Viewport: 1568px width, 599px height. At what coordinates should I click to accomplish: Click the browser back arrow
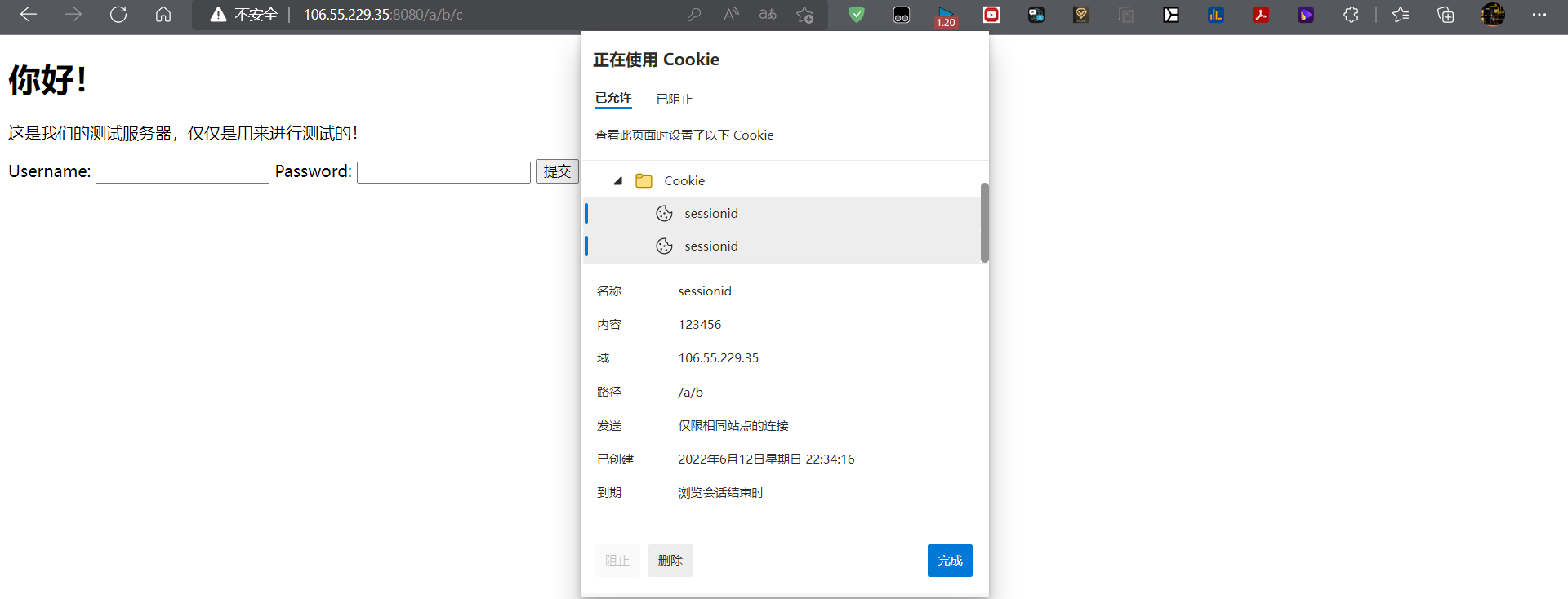(x=29, y=15)
